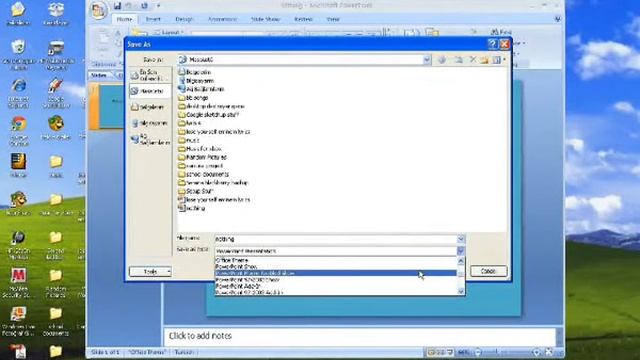This screenshot has width=640, height=360.
Task: Switch to the Insert ribbon tab
Action: (x=153, y=19)
